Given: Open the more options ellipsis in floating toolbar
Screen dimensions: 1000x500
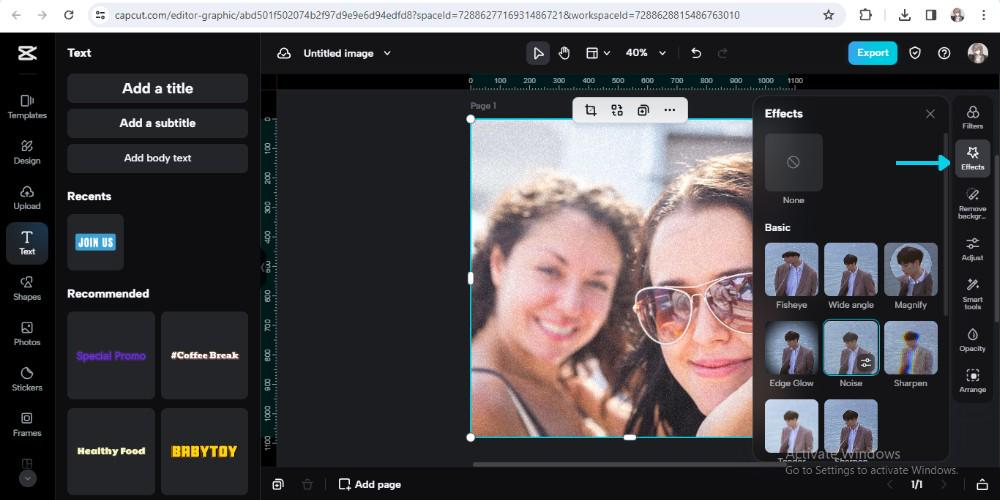Looking at the screenshot, I should (670, 110).
